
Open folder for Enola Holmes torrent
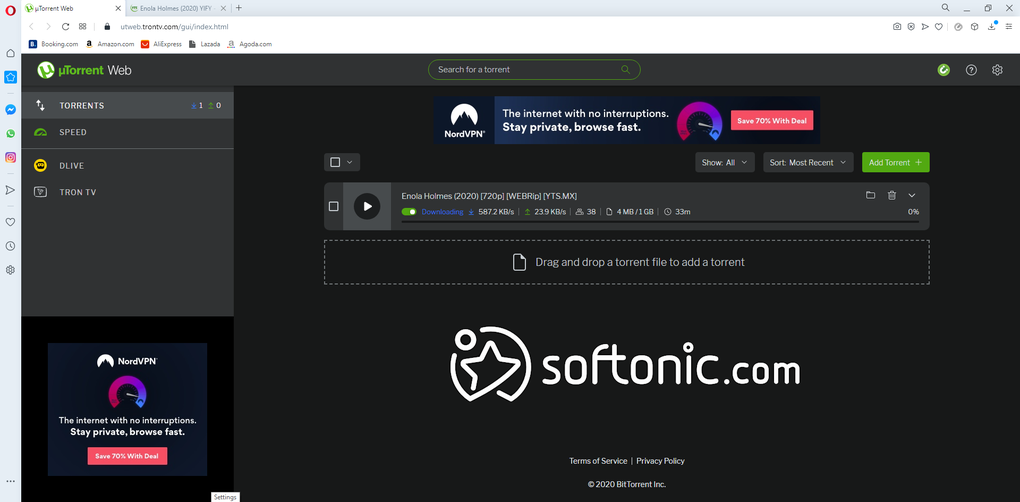[x=870, y=195]
